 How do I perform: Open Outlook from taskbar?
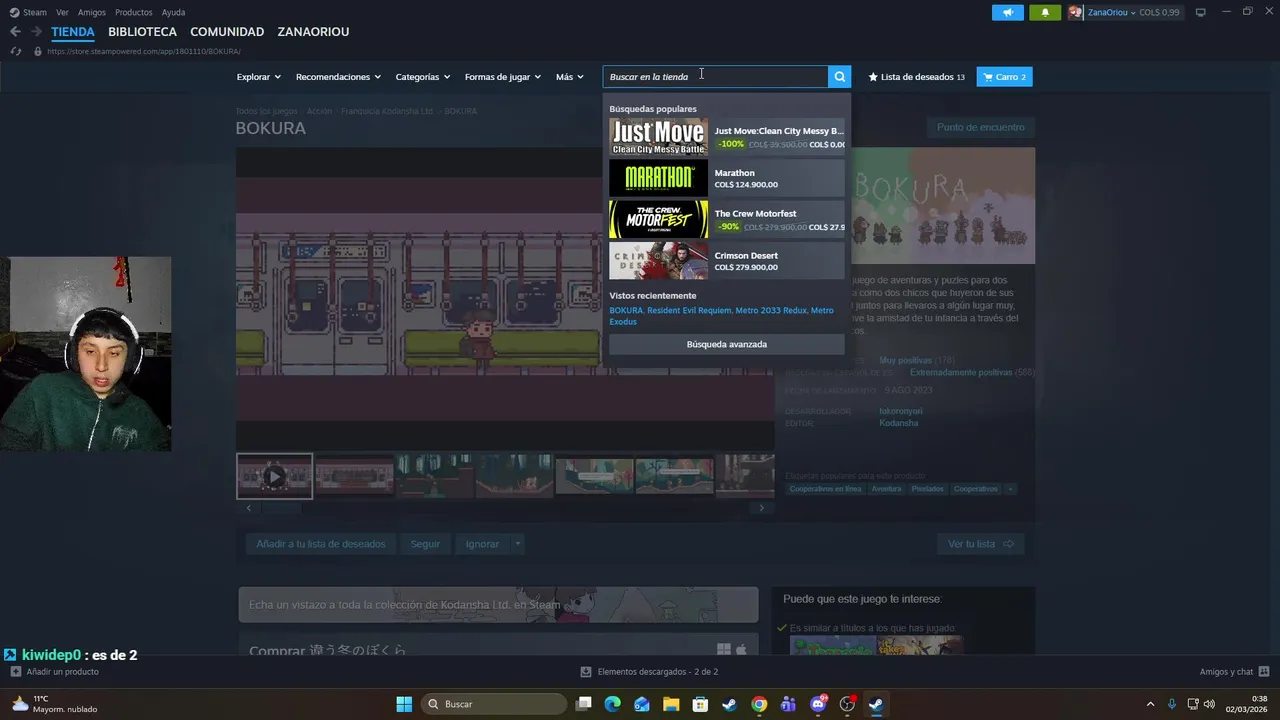click(642, 704)
